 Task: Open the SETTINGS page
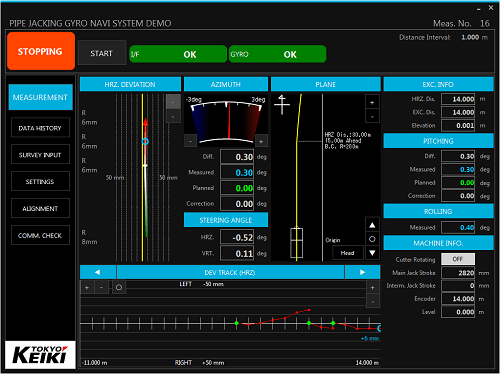pos(40,181)
